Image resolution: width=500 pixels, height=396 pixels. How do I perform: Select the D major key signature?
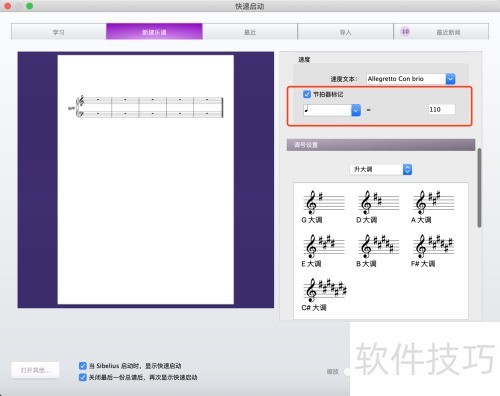coord(378,207)
